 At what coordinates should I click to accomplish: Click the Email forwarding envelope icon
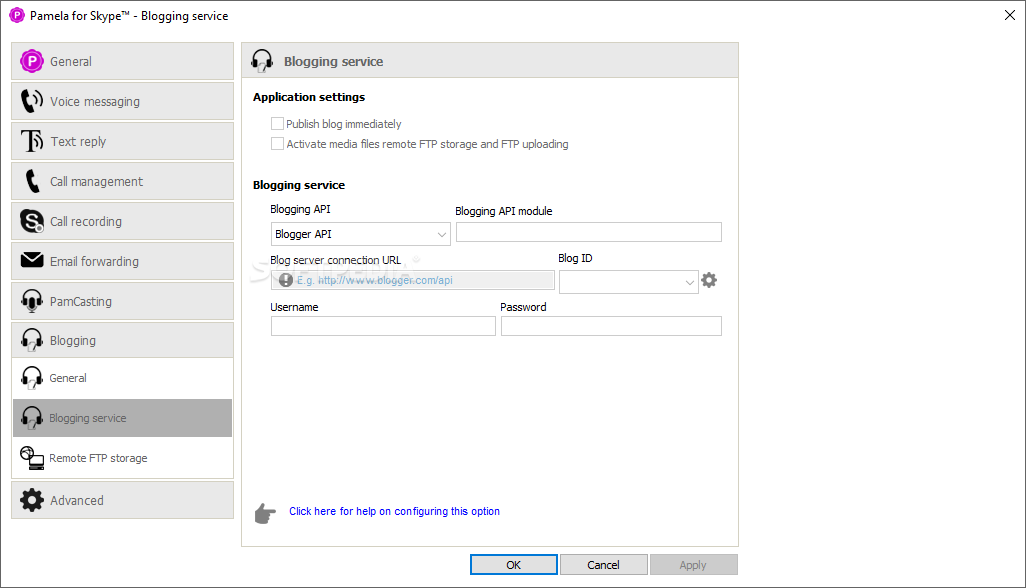[x=31, y=260]
